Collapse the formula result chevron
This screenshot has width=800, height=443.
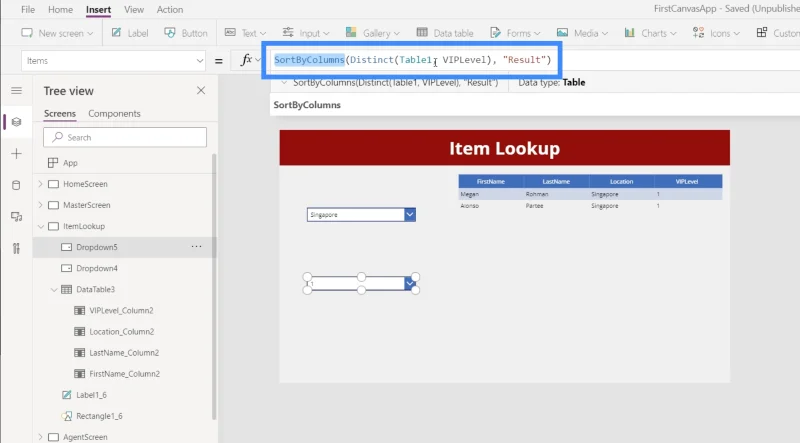click(284, 82)
